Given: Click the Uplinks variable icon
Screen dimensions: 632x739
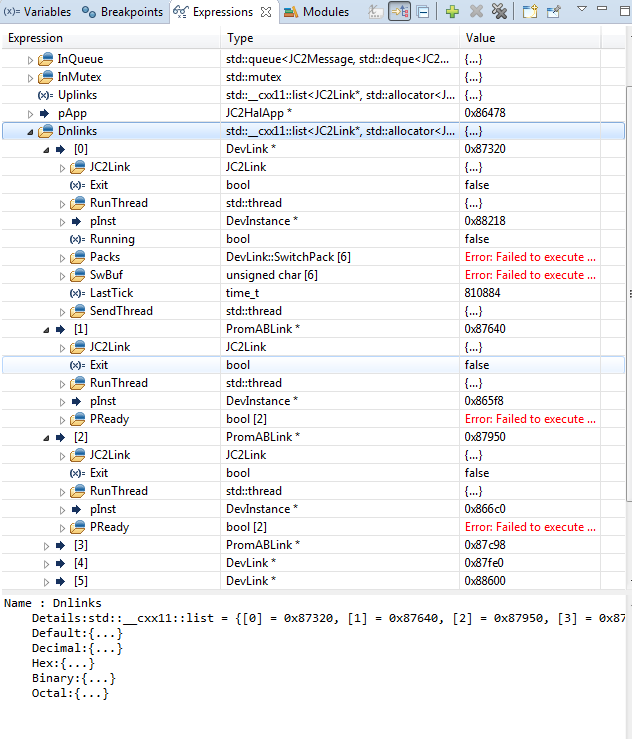Looking at the screenshot, I should [x=45, y=95].
